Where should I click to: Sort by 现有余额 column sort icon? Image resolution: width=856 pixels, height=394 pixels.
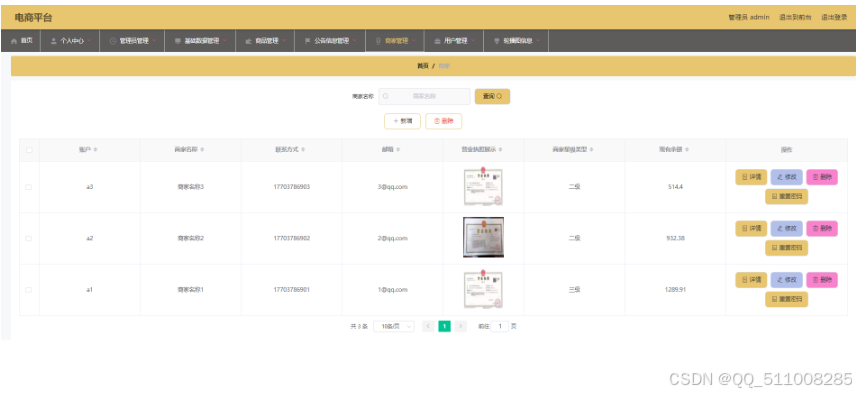[x=687, y=150]
